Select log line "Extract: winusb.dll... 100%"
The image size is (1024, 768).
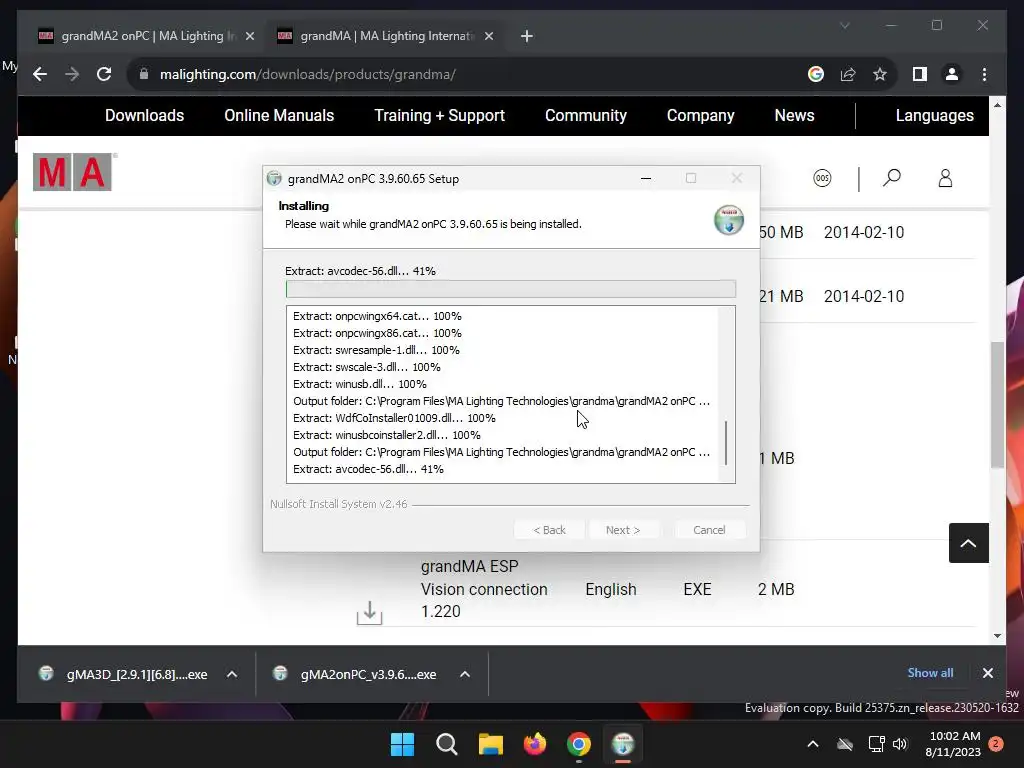pos(360,384)
